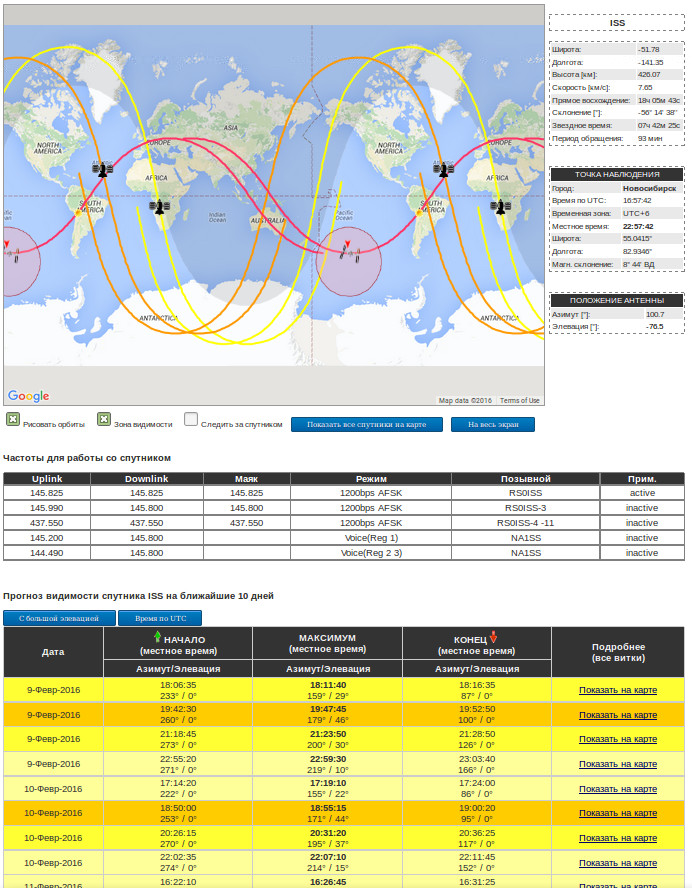Open the map's Terms of Use link
Viewport: 692px width, 888px height.
click(x=520, y=400)
